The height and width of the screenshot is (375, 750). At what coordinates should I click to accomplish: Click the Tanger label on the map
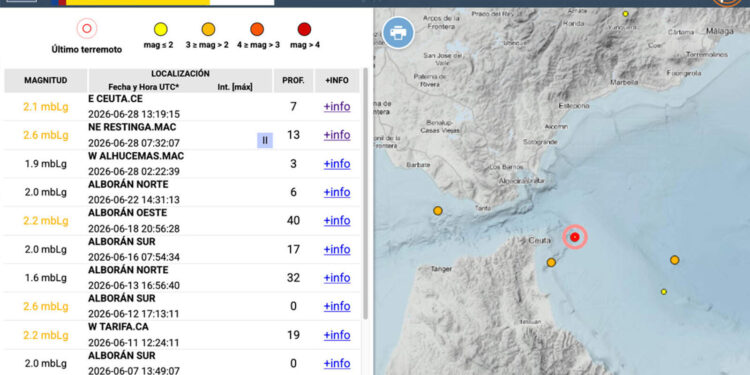(441, 269)
